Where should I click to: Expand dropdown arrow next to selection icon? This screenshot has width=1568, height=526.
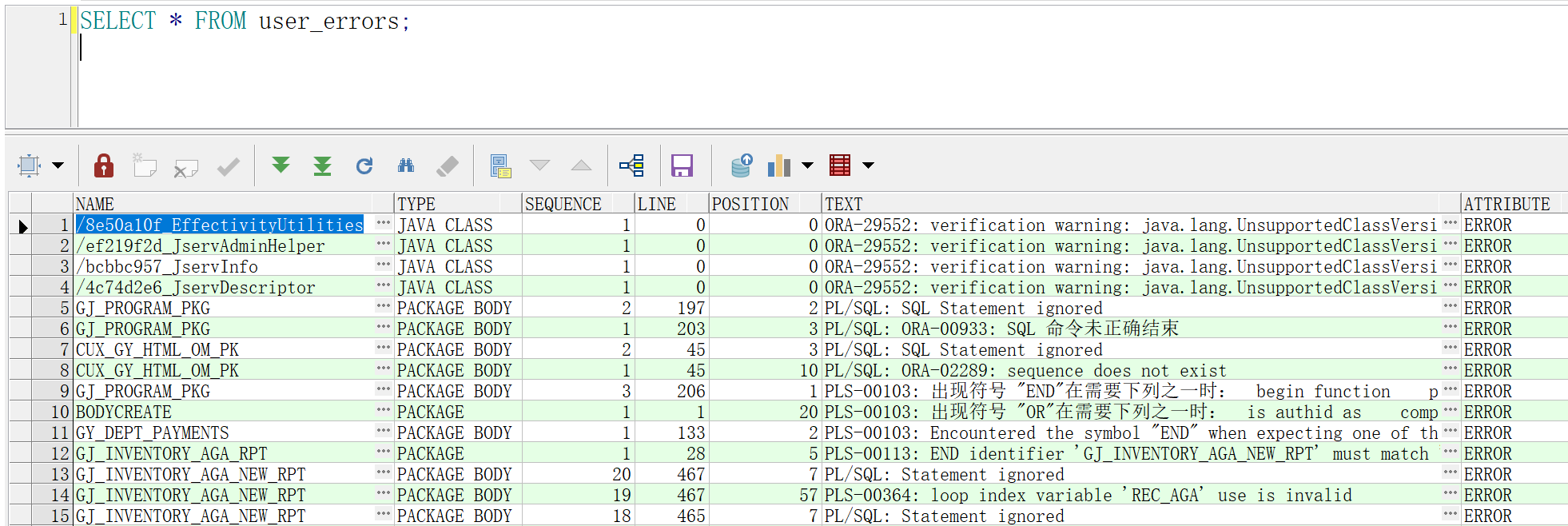click(58, 165)
